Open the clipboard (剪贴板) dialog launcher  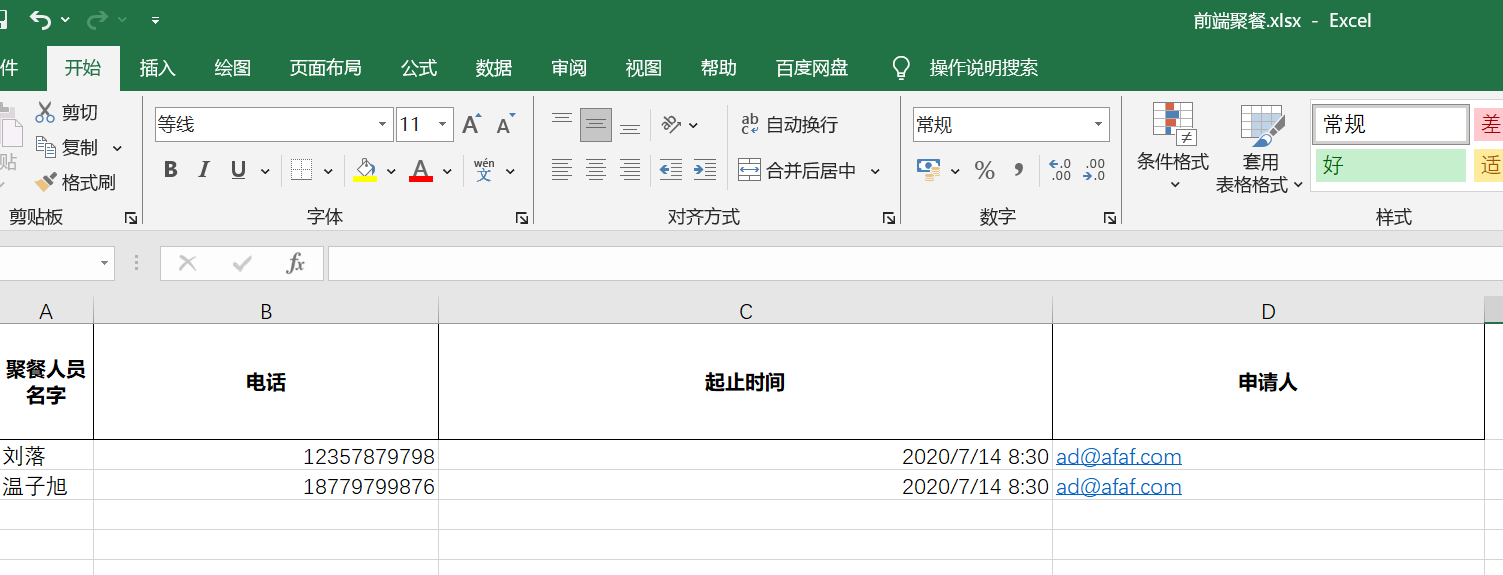[130, 218]
